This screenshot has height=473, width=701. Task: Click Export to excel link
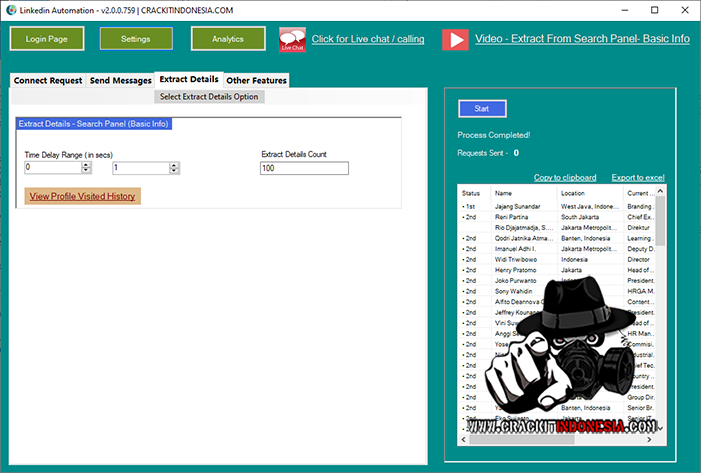click(638, 177)
